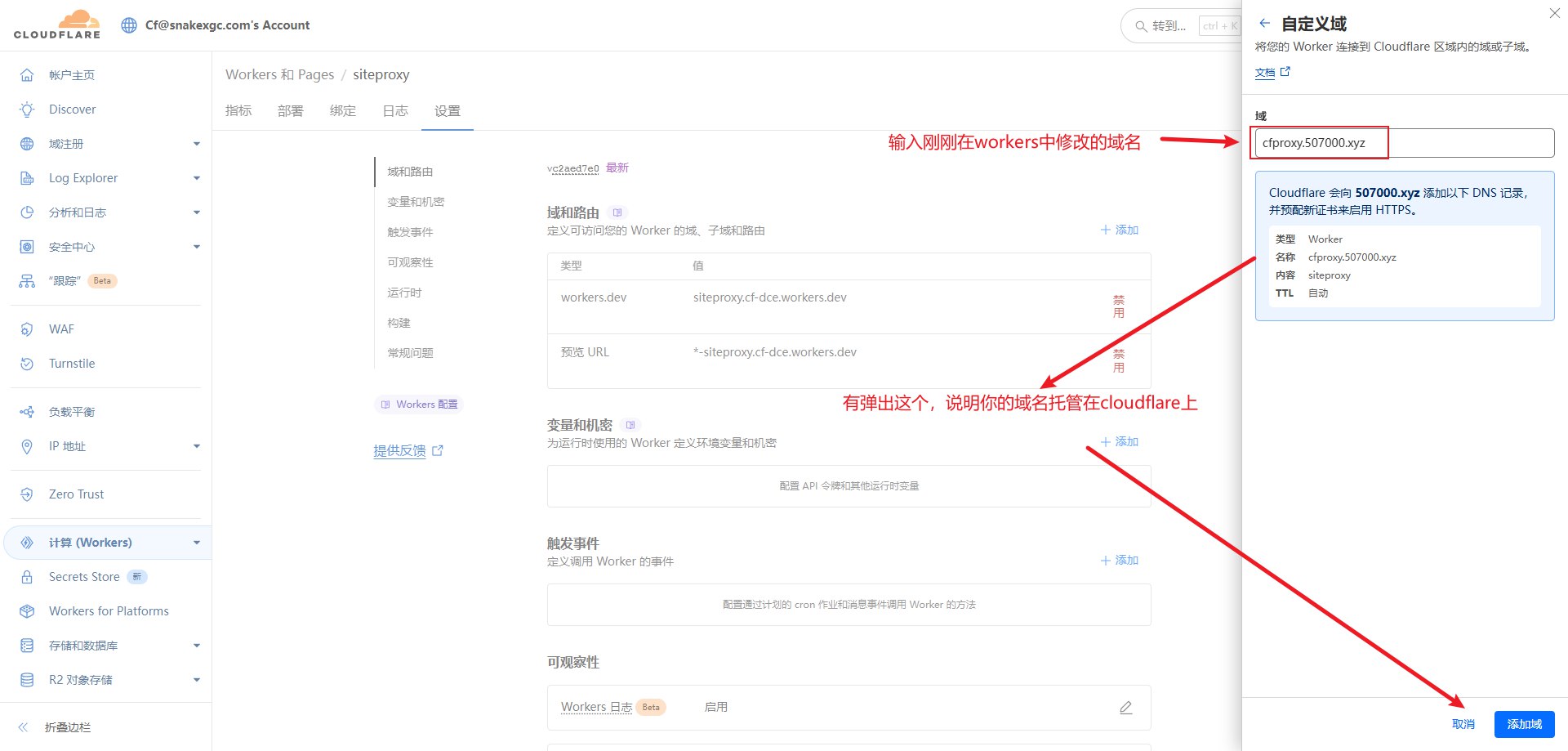Click the 添加域 button
Viewport: 1568px width, 751px height.
click(x=1524, y=725)
